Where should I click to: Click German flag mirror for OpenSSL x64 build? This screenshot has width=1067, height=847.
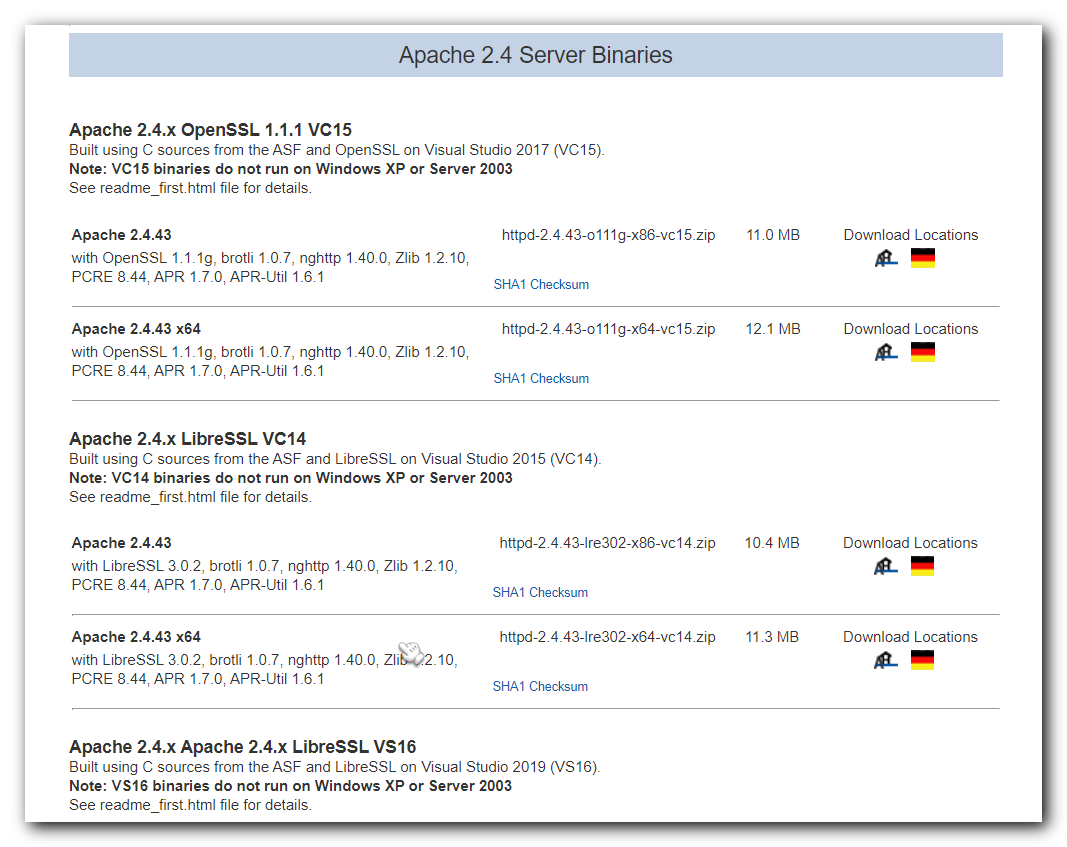pyautogui.click(x=923, y=352)
